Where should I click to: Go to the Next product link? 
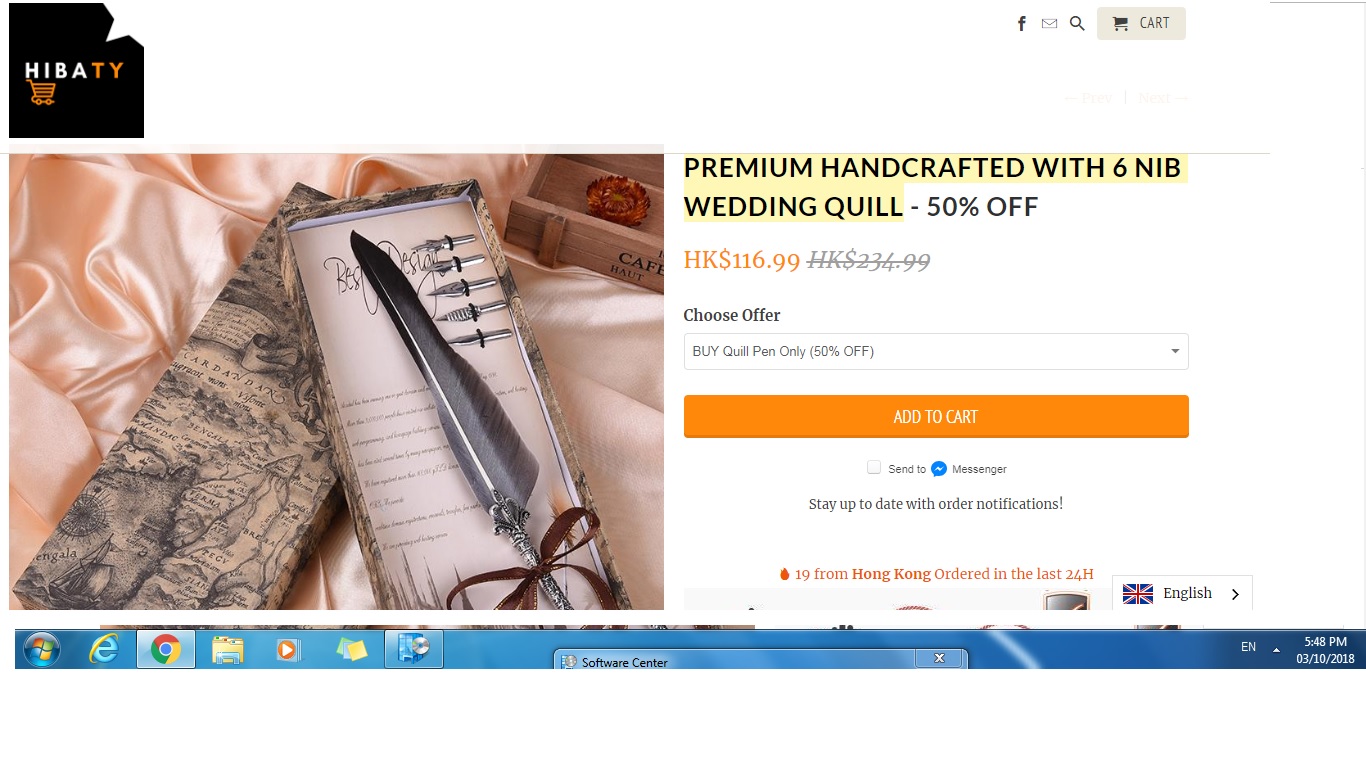pos(1164,98)
